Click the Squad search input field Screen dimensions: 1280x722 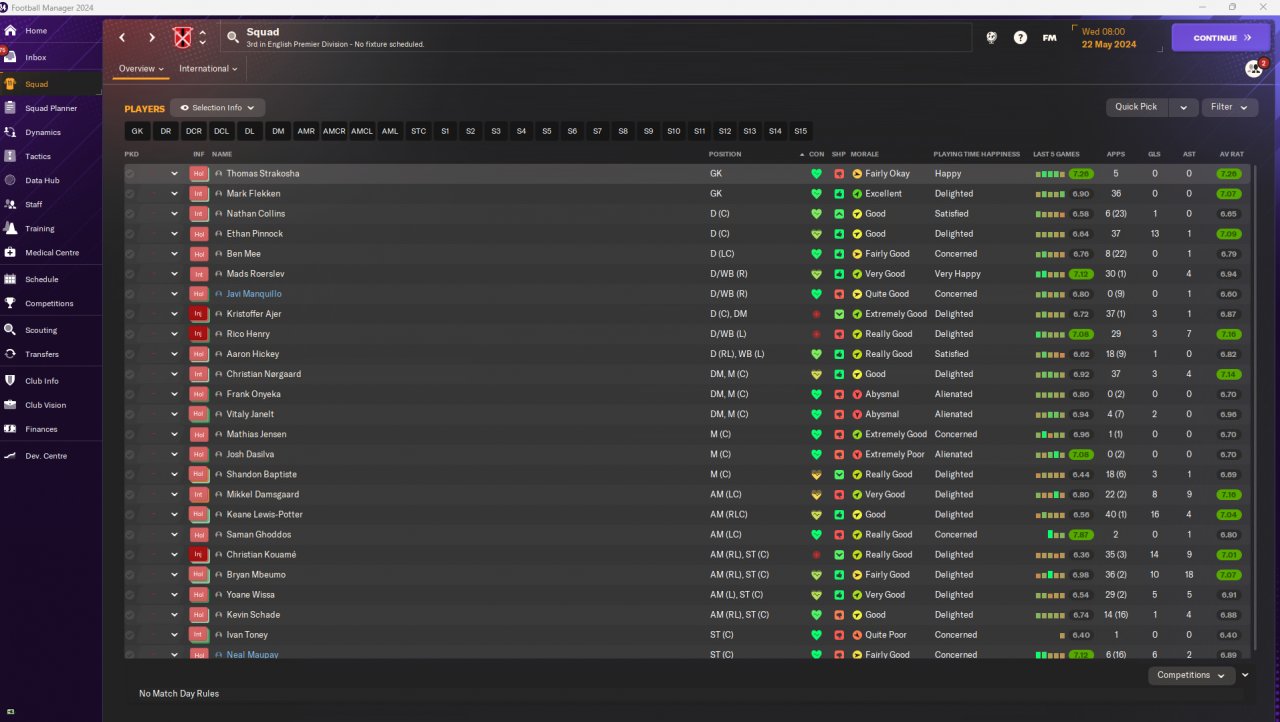595,38
